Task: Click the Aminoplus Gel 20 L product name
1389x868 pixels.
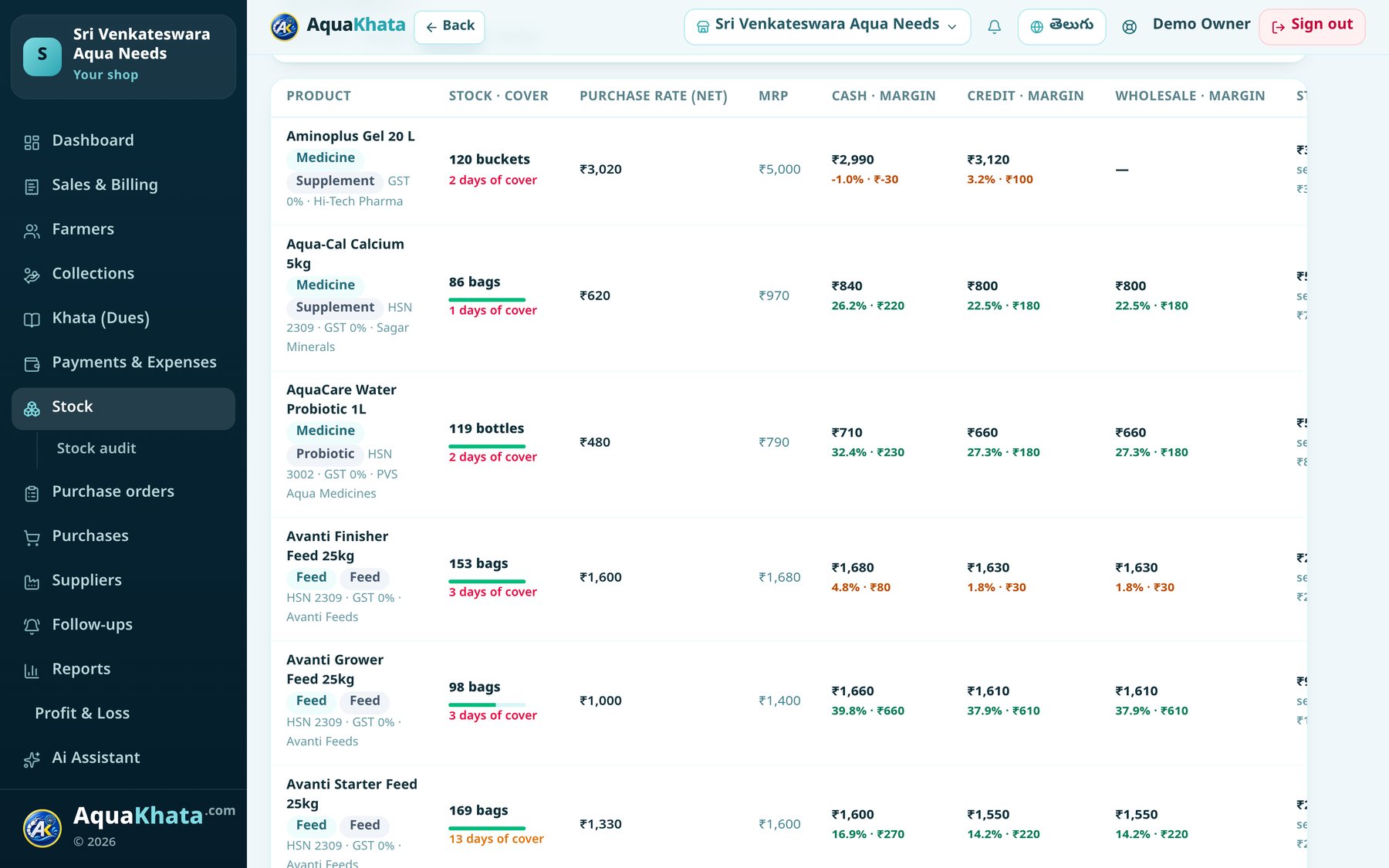Action: click(x=350, y=137)
